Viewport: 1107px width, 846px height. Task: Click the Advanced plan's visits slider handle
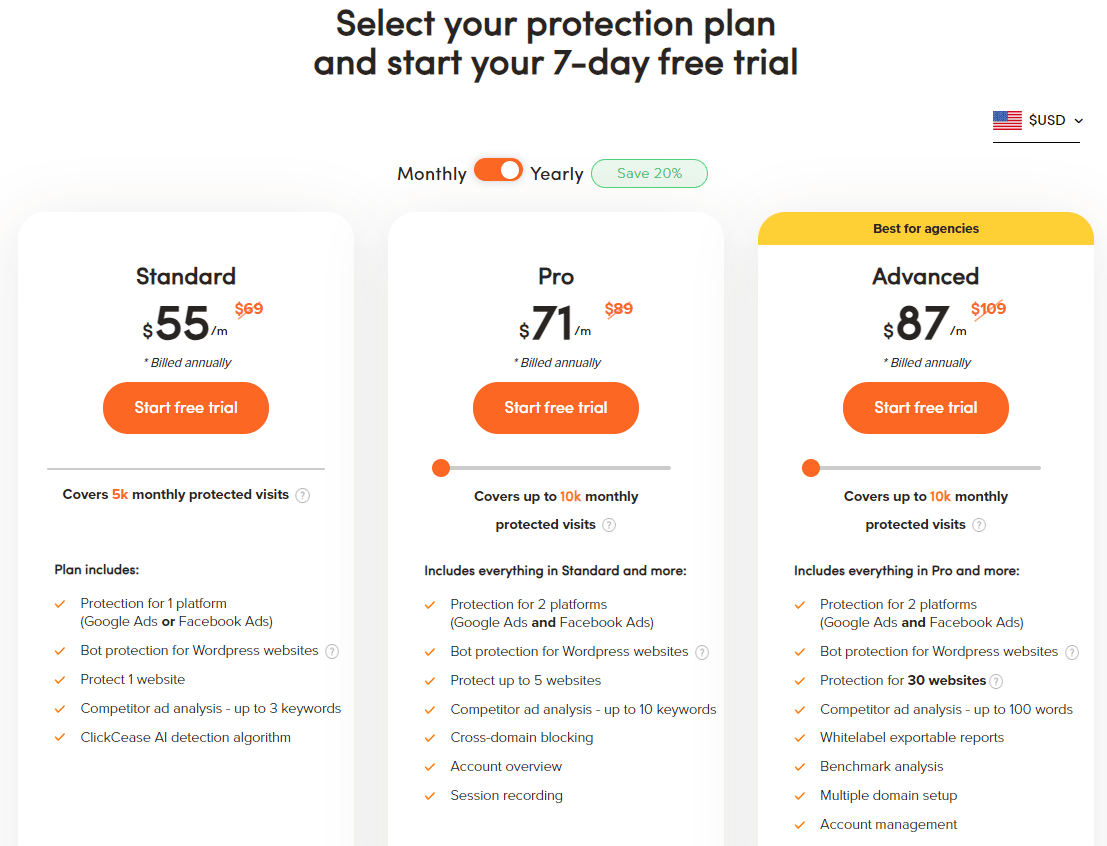[x=811, y=467]
